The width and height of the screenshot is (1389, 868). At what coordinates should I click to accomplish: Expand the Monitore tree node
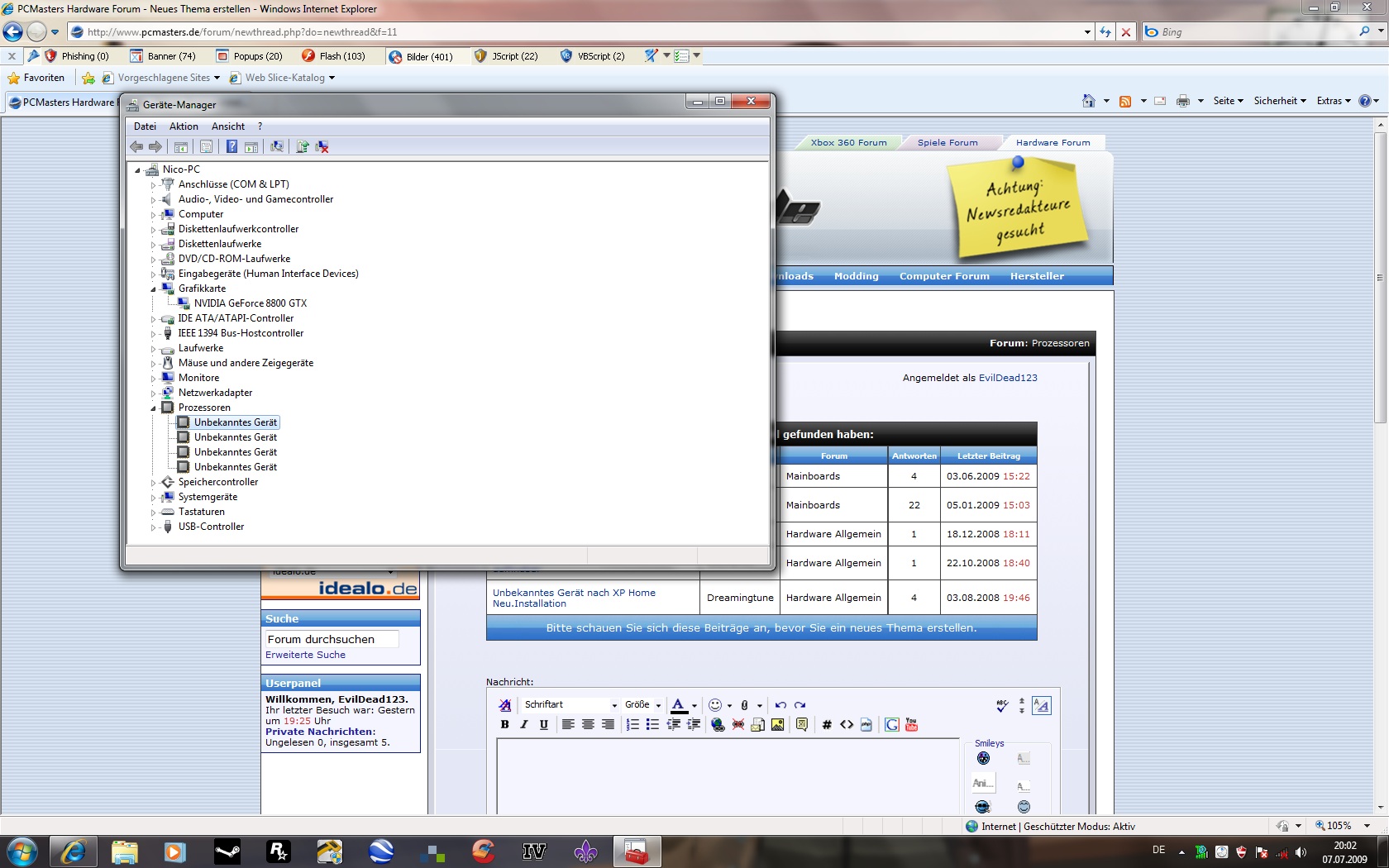(153, 378)
